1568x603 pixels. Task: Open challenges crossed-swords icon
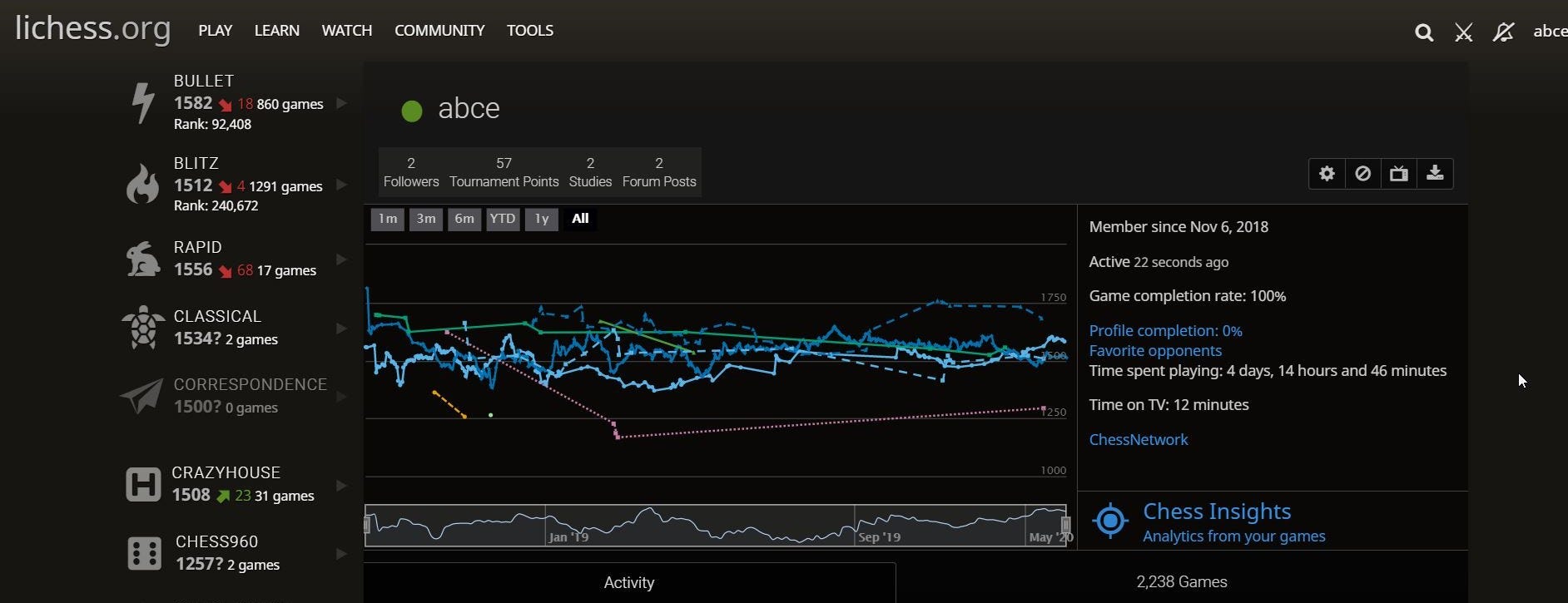click(1464, 32)
